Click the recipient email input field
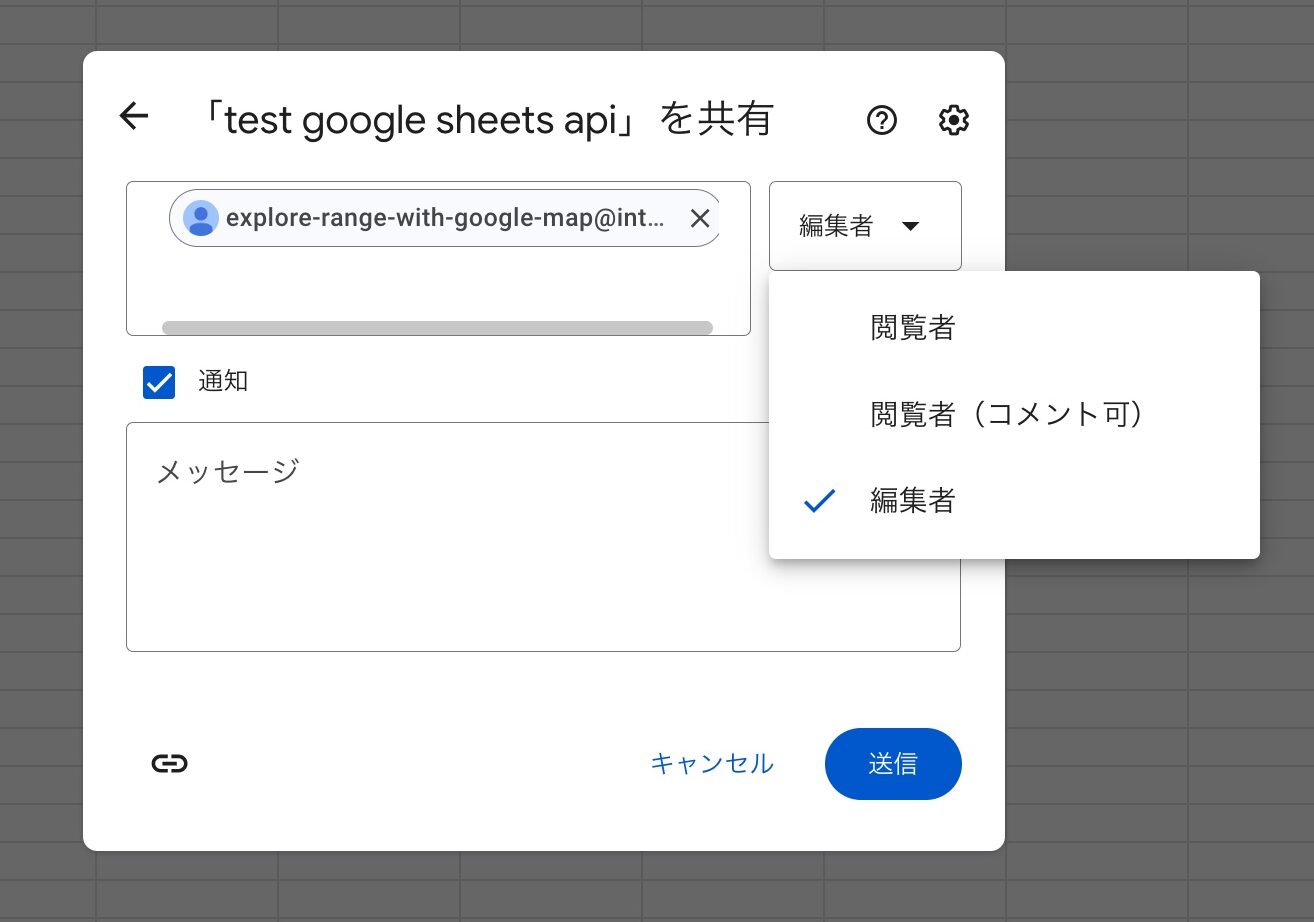Screen dimensions: 1314x922 (440, 285)
